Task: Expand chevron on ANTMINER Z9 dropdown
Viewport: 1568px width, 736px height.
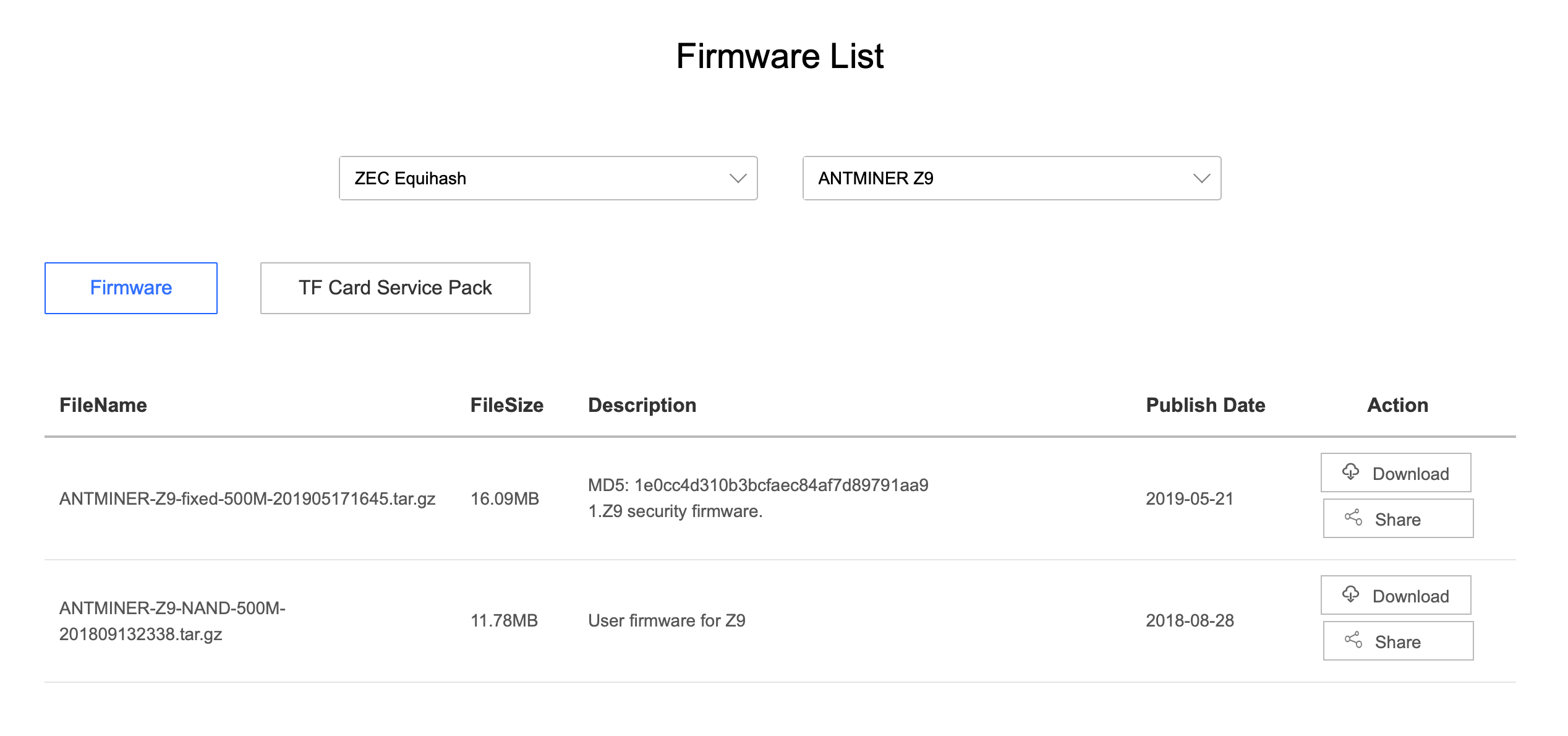Action: pyautogui.click(x=1201, y=179)
